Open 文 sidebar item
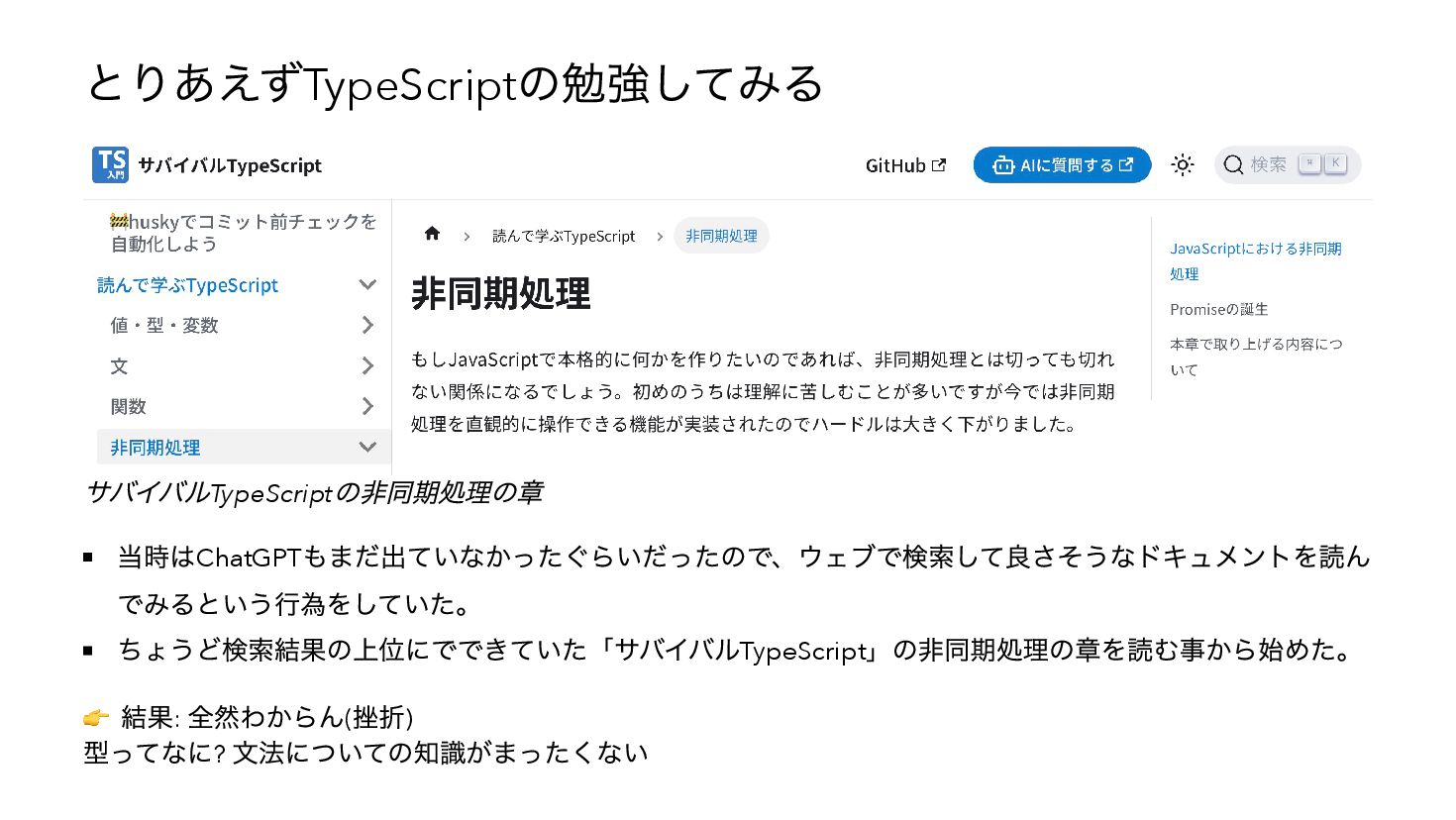The width and height of the screenshot is (1456, 820). [119, 365]
